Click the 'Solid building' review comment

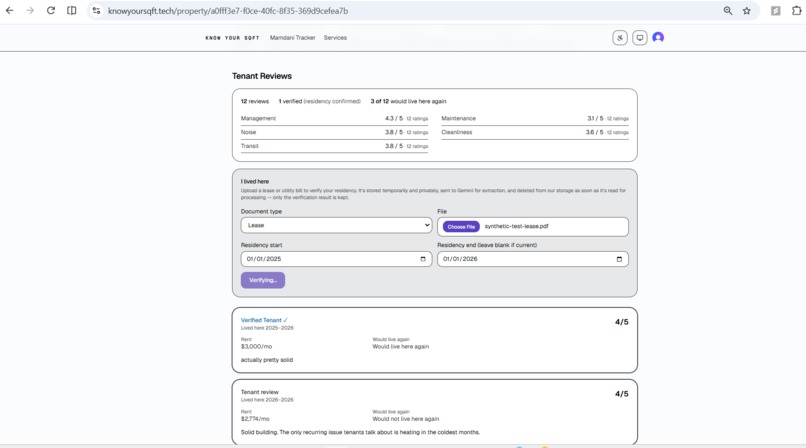(360, 433)
